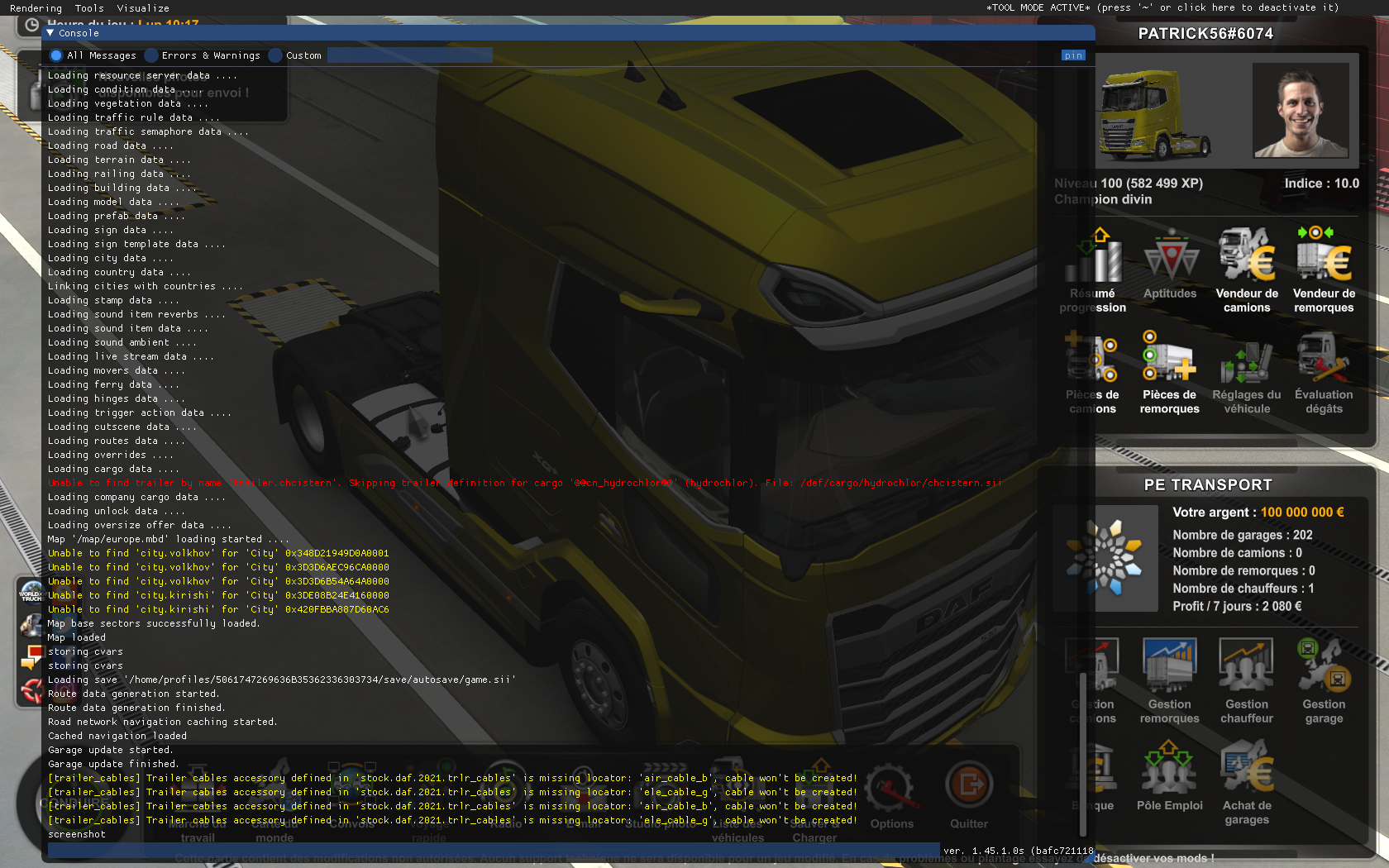Click the profile name PATRICK56#6074

(x=1205, y=34)
